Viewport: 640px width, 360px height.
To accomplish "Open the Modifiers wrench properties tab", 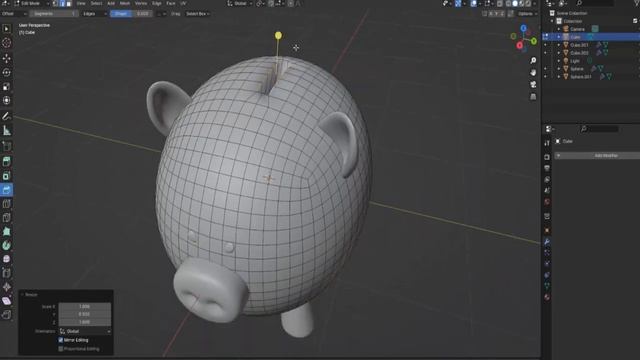I will [547, 242].
